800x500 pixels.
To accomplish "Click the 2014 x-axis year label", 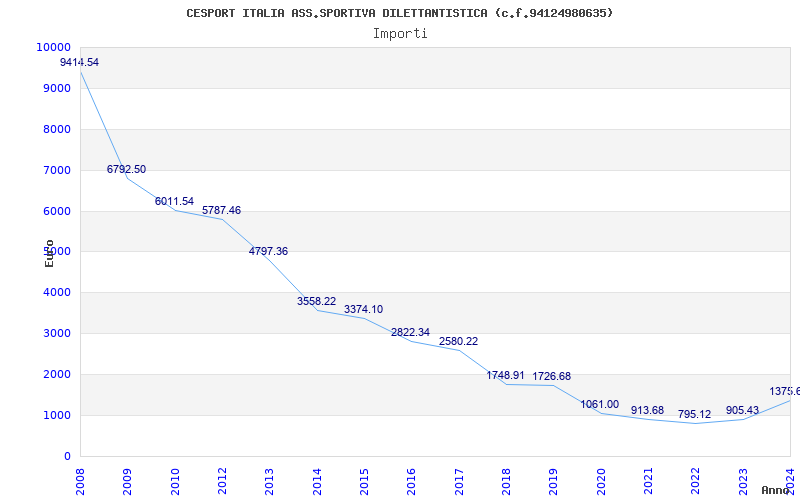I will pyautogui.click(x=317, y=481).
